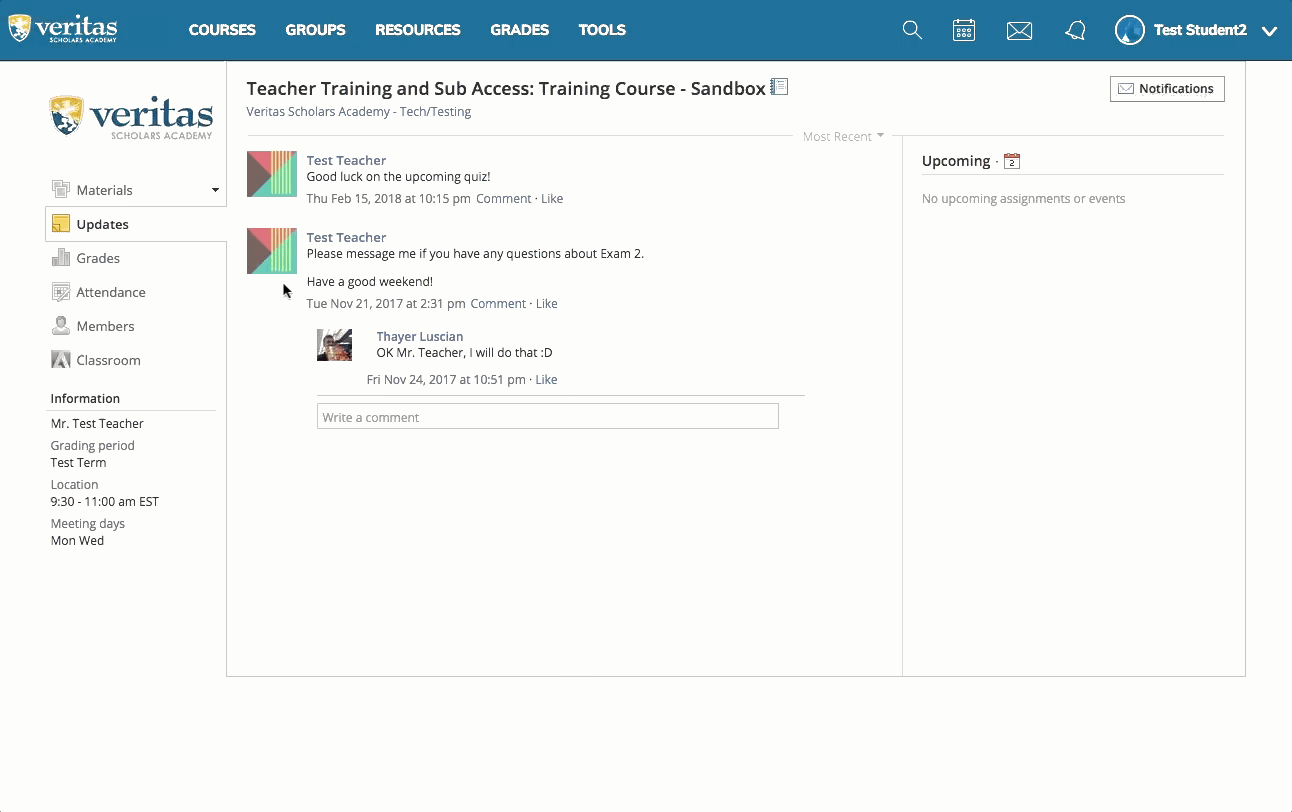The height and width of the screenshot is (812, 1292).
Task: Open the RESOURCES menu
Action: [418, 30]
